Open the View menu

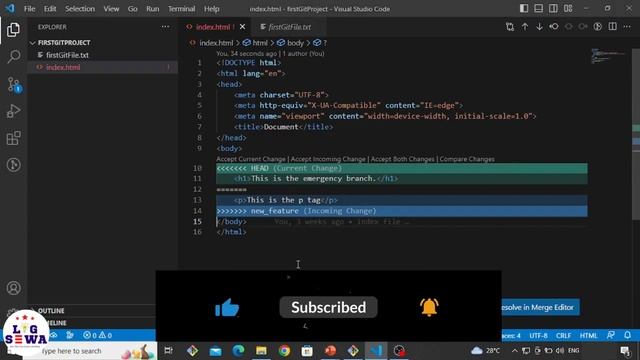coord(111,9)
